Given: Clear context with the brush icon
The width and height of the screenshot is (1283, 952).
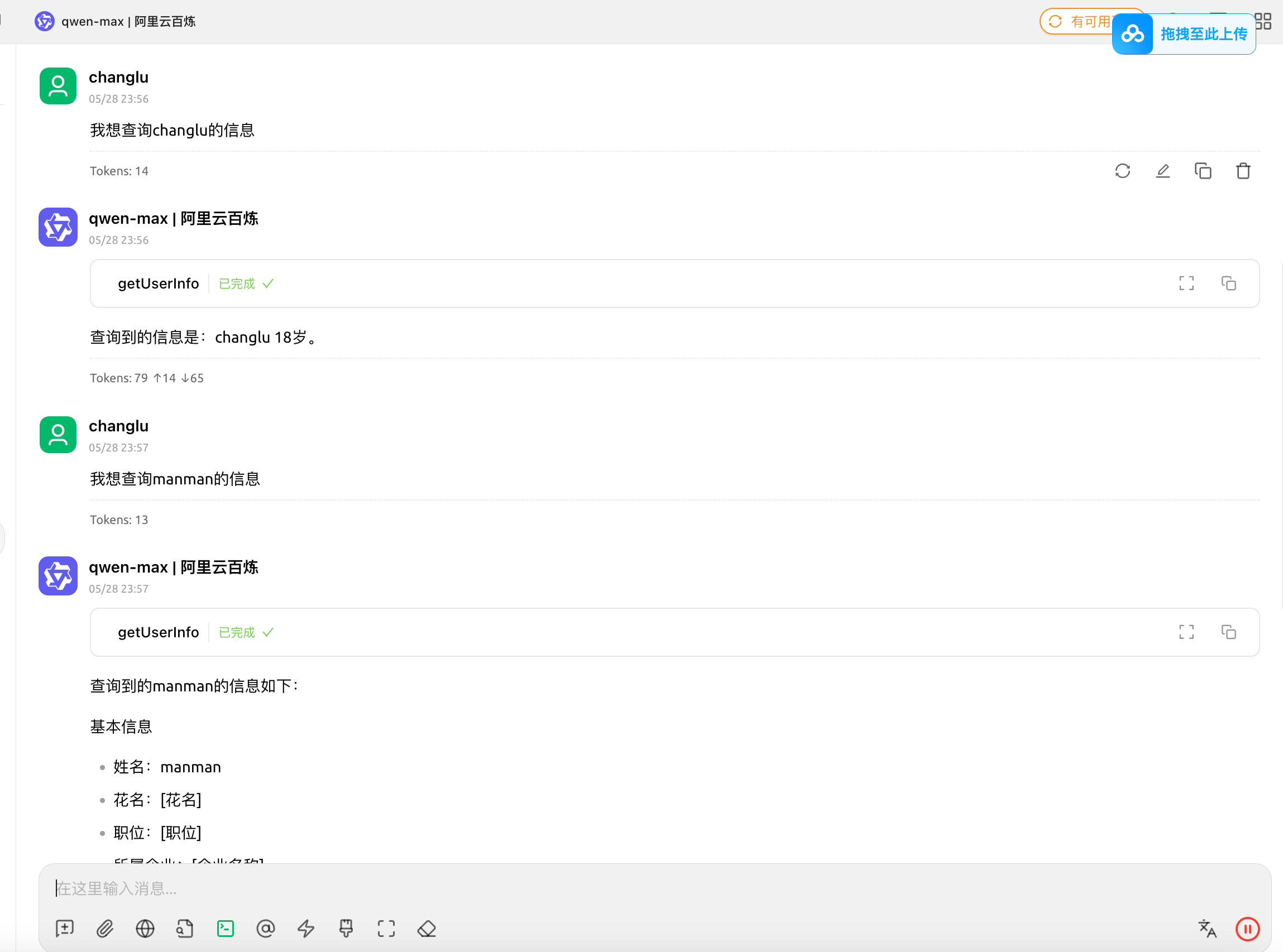Looking at the screenshot, I should (346, 929).
